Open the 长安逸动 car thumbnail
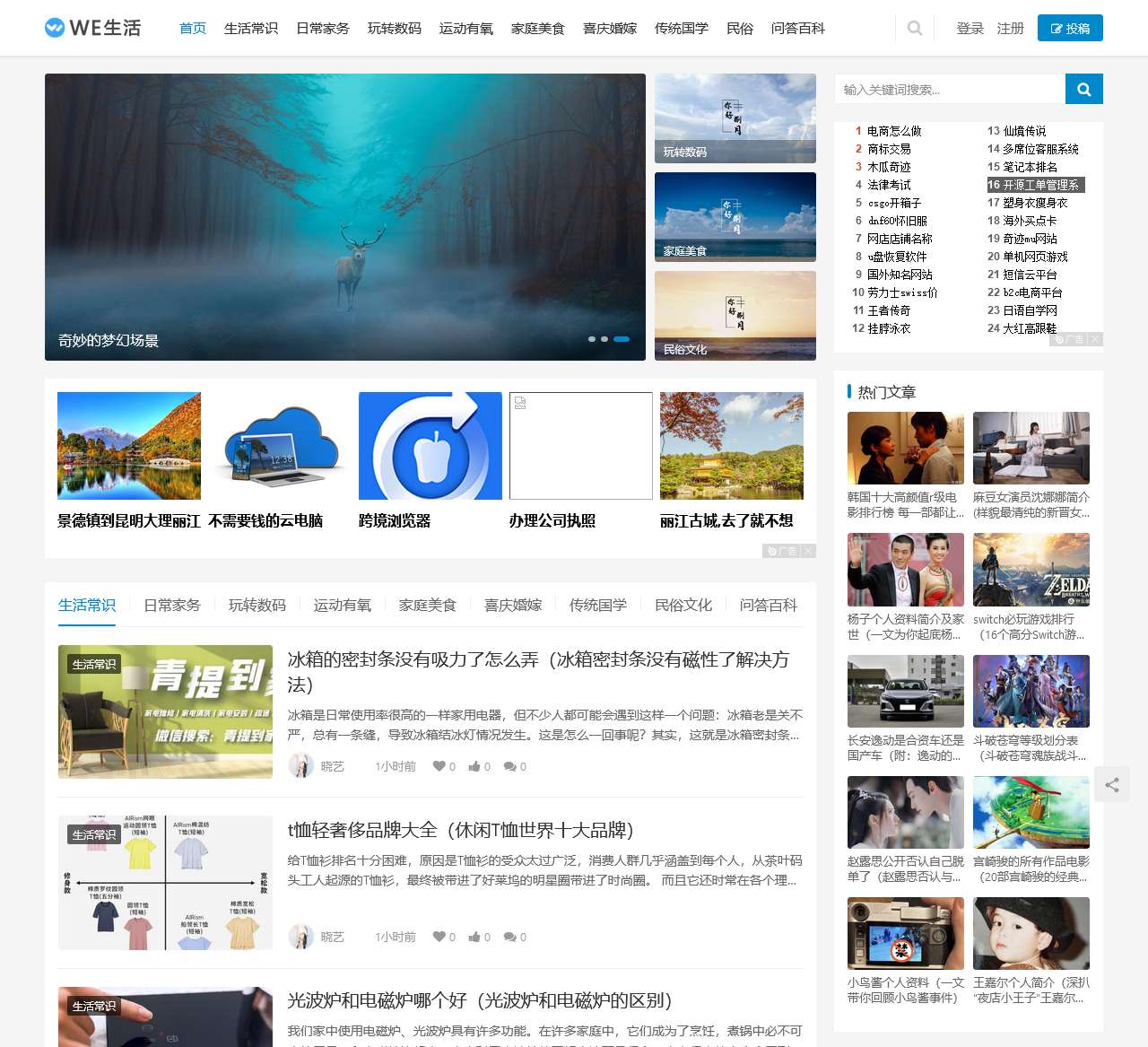 coord(906,691)
